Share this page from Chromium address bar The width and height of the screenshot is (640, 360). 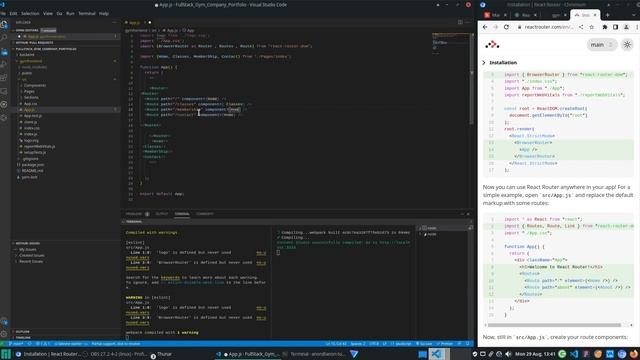(581, 27)
